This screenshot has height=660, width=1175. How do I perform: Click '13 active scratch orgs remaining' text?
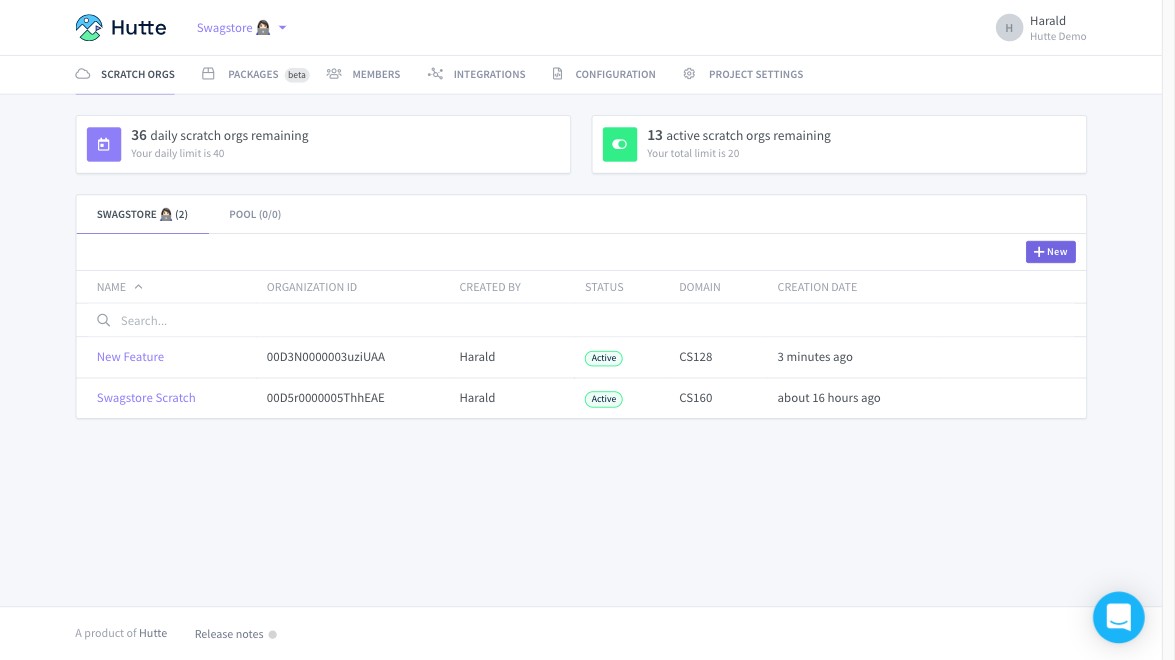pos(739,136)
